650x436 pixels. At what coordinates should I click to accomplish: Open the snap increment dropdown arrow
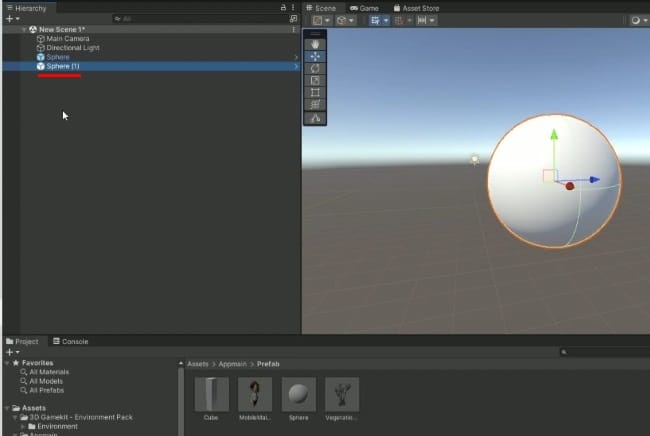coord(432,20)
